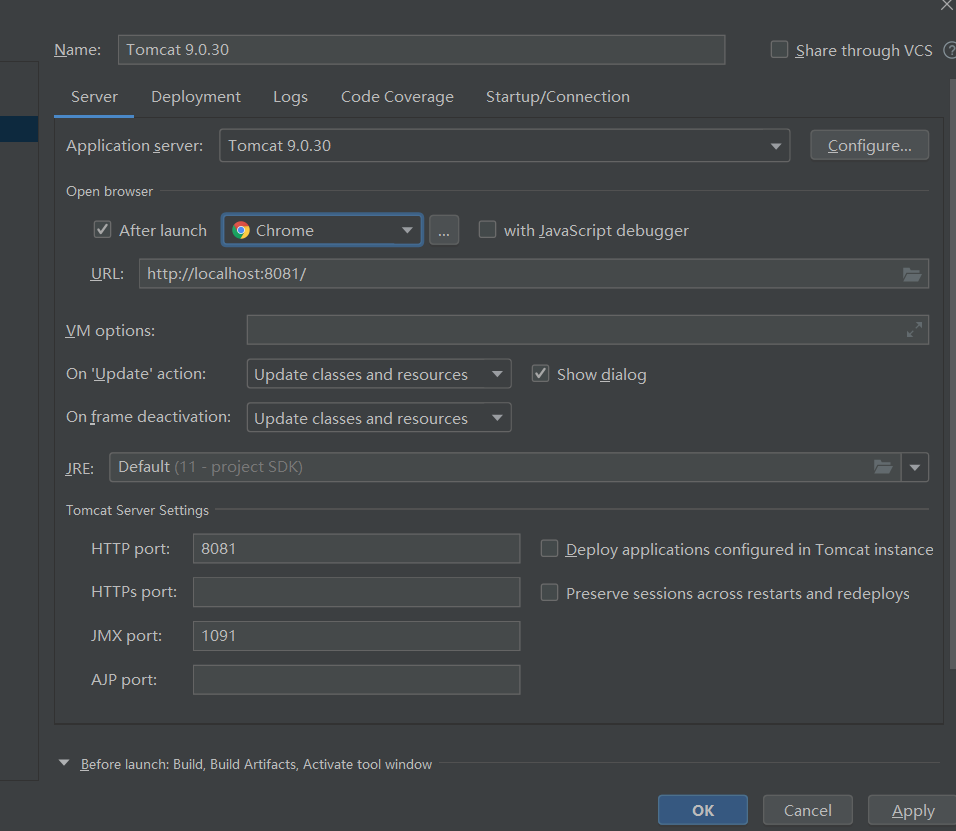Open the JRE dropdown arrow
The width and height of the screenshot is (956, 831).
click(x=915, y=468)
